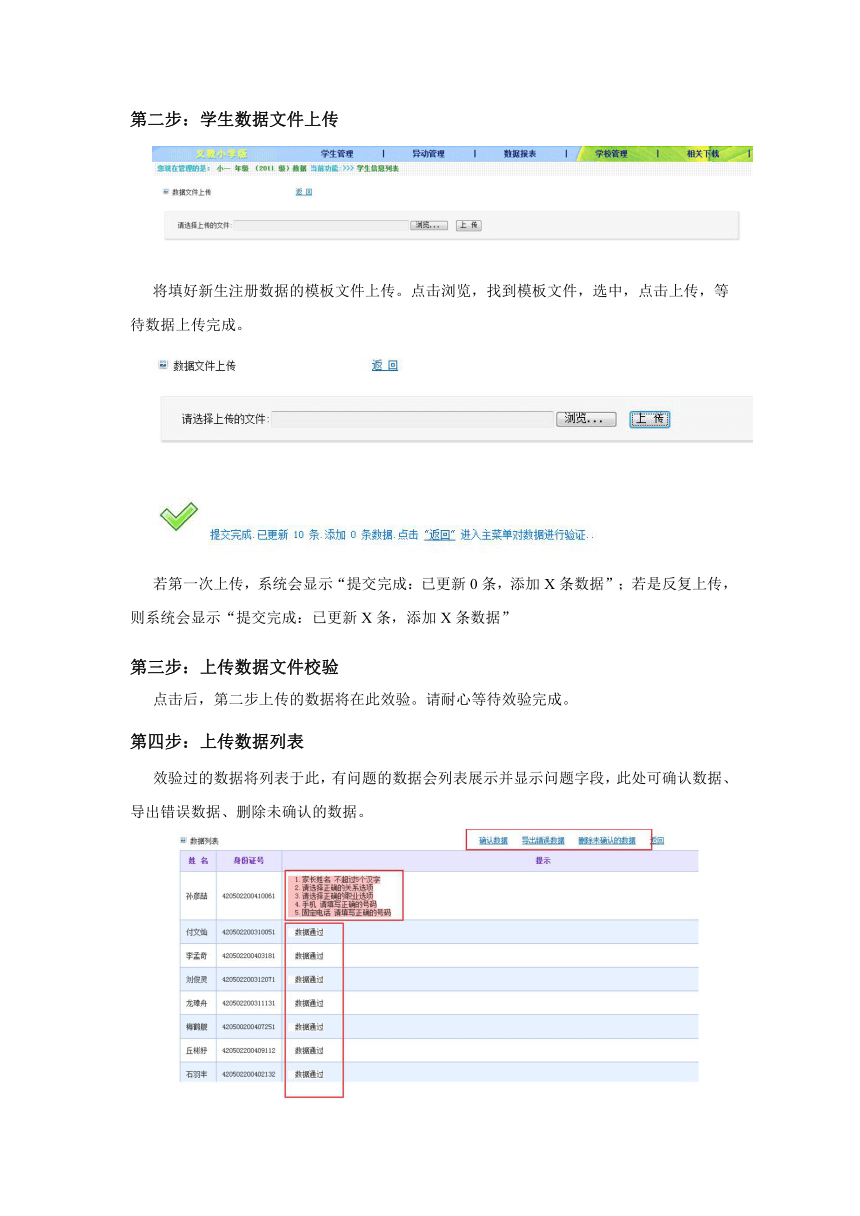Focus the file field above the green checkmark
The width and height of the screenshot is (860, 1216).
tap(412, 419)
